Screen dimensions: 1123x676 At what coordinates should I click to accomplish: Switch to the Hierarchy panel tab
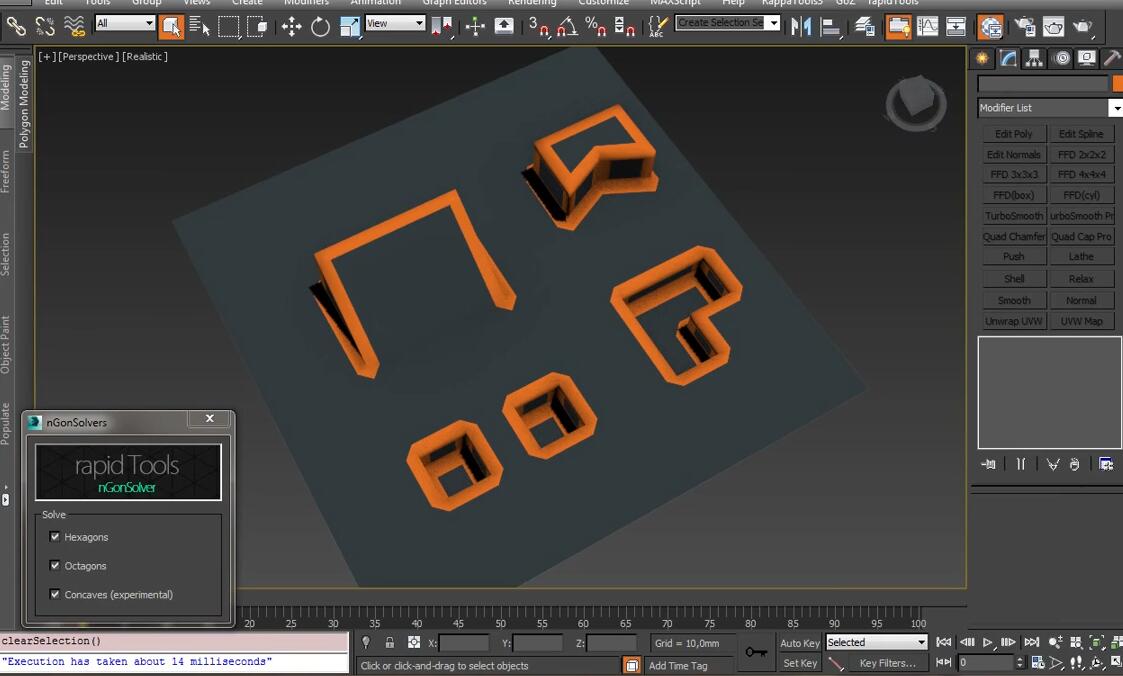[x=1033, y=59]
